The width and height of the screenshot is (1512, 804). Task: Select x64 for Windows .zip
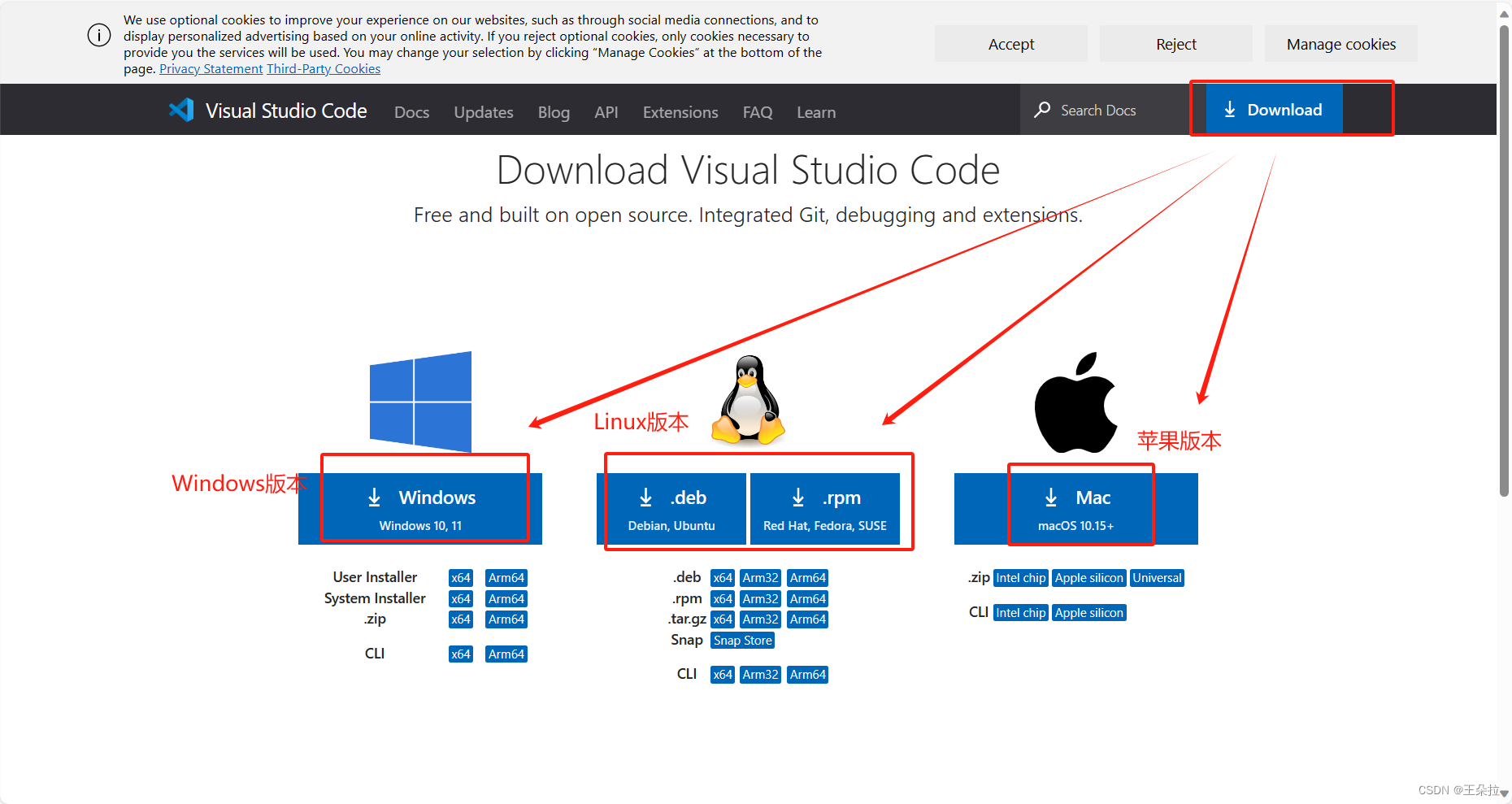(461, 619)
